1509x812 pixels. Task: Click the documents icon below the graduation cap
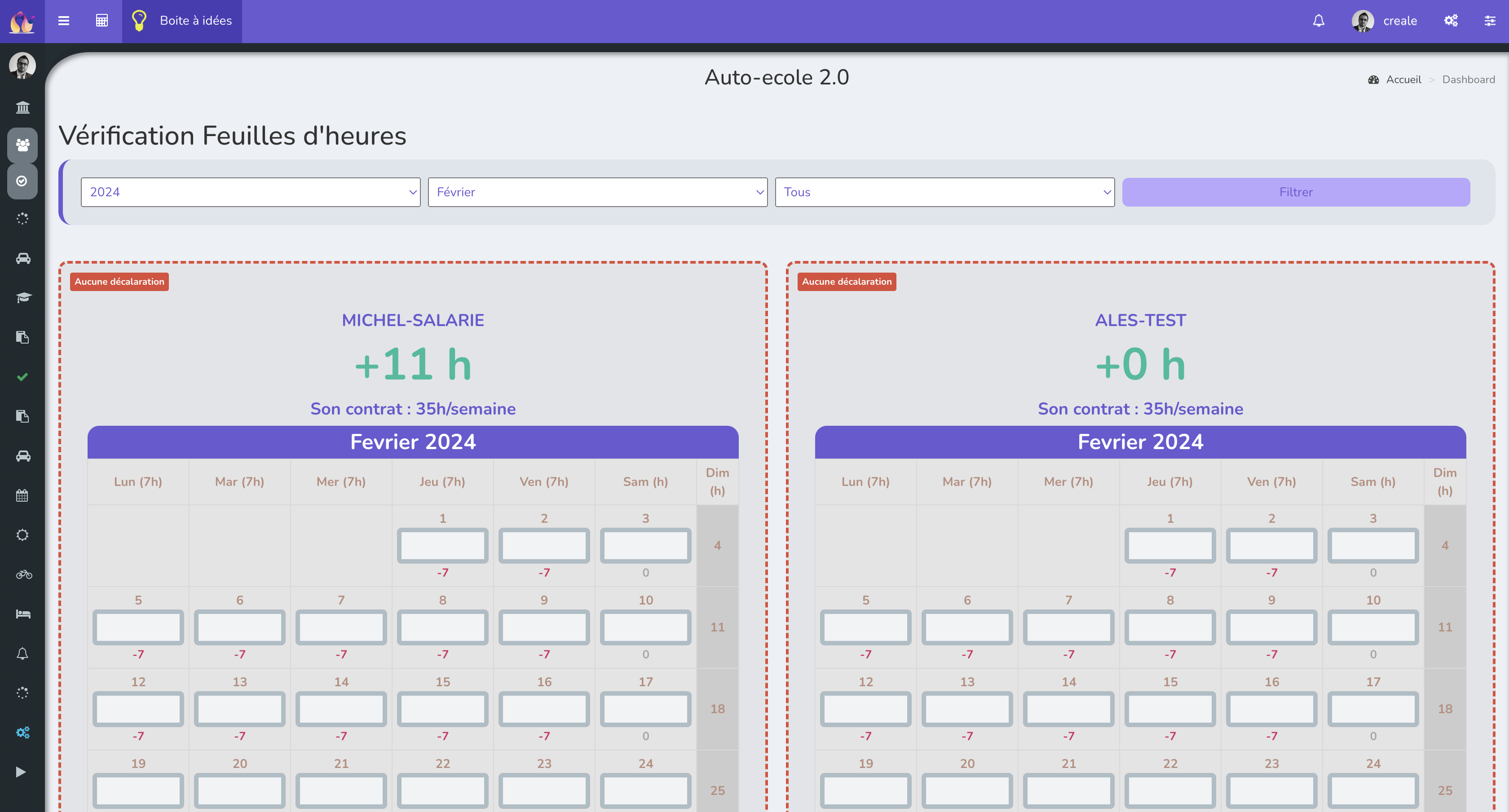22,337
